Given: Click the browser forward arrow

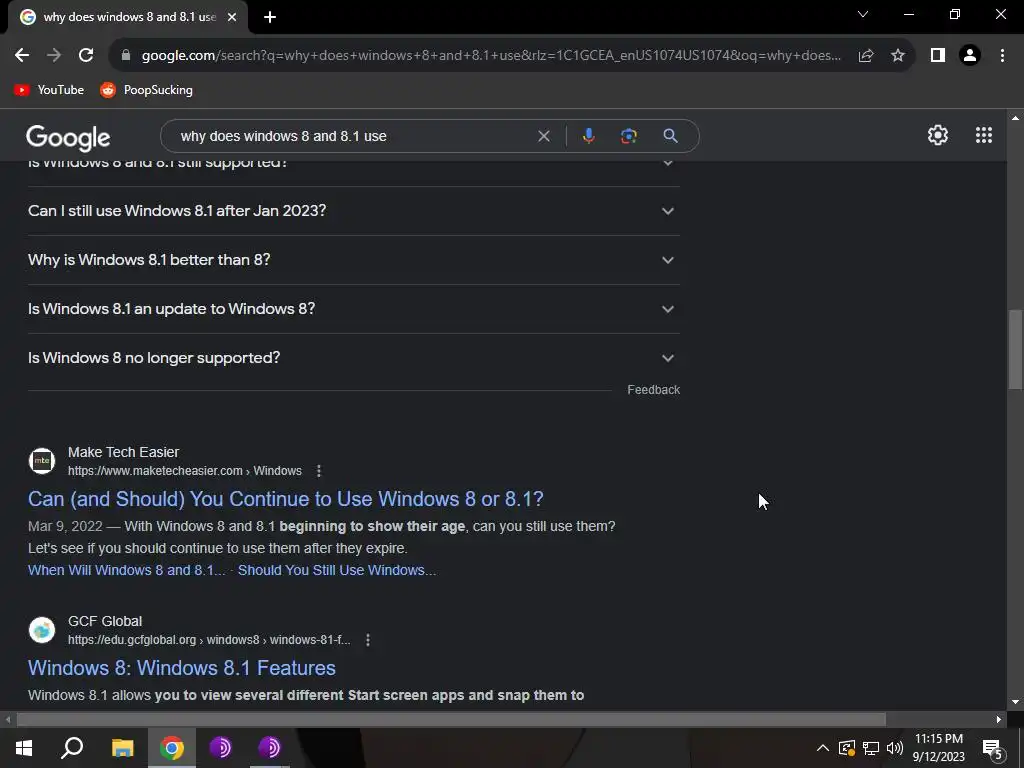Looking at the screenshot, I should tap(54, 56).
